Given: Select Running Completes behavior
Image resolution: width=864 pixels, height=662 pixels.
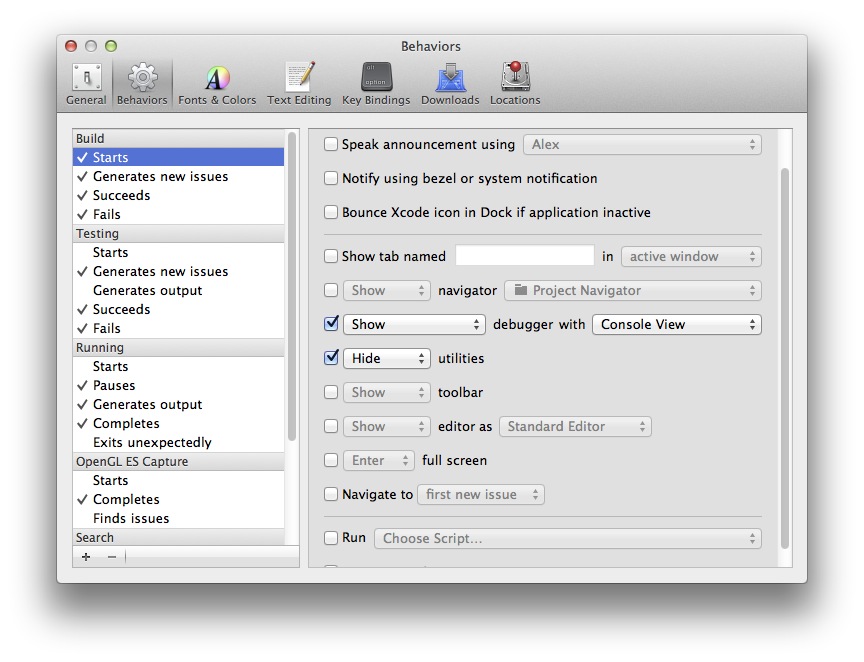Looking at the screenshot, I should 179,423.
